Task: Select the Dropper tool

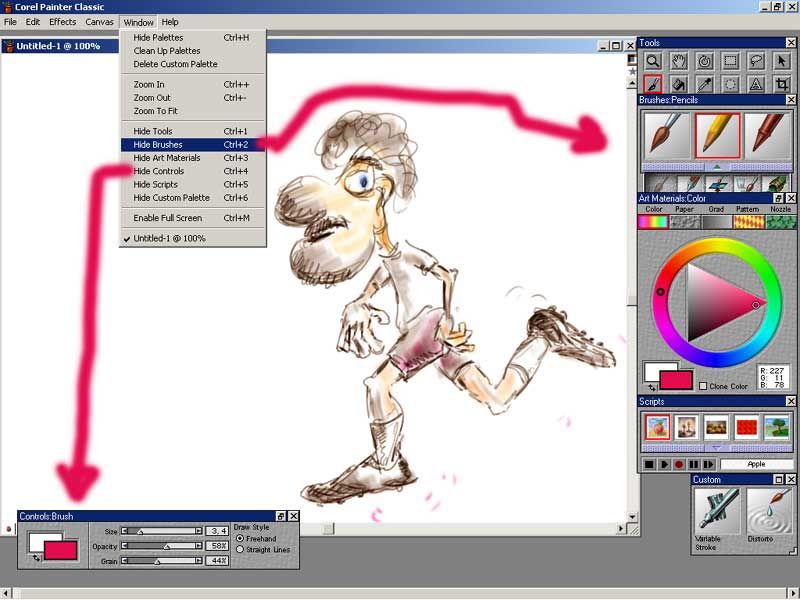Action: 705,84
